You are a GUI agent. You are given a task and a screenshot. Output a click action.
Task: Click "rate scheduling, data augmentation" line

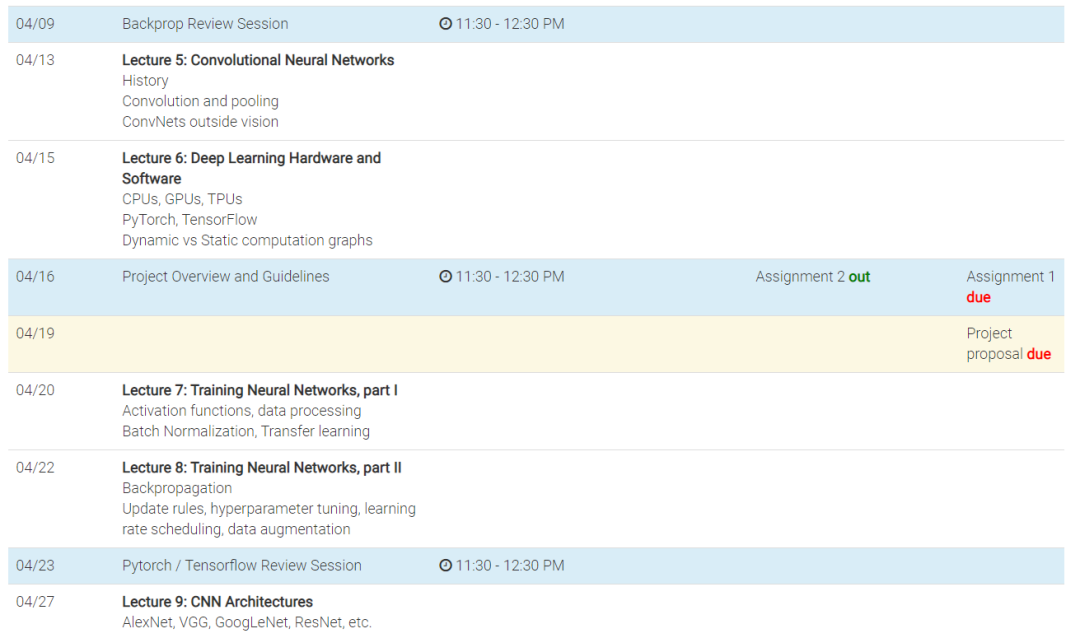pyautogui.click(x=236, y=530)
